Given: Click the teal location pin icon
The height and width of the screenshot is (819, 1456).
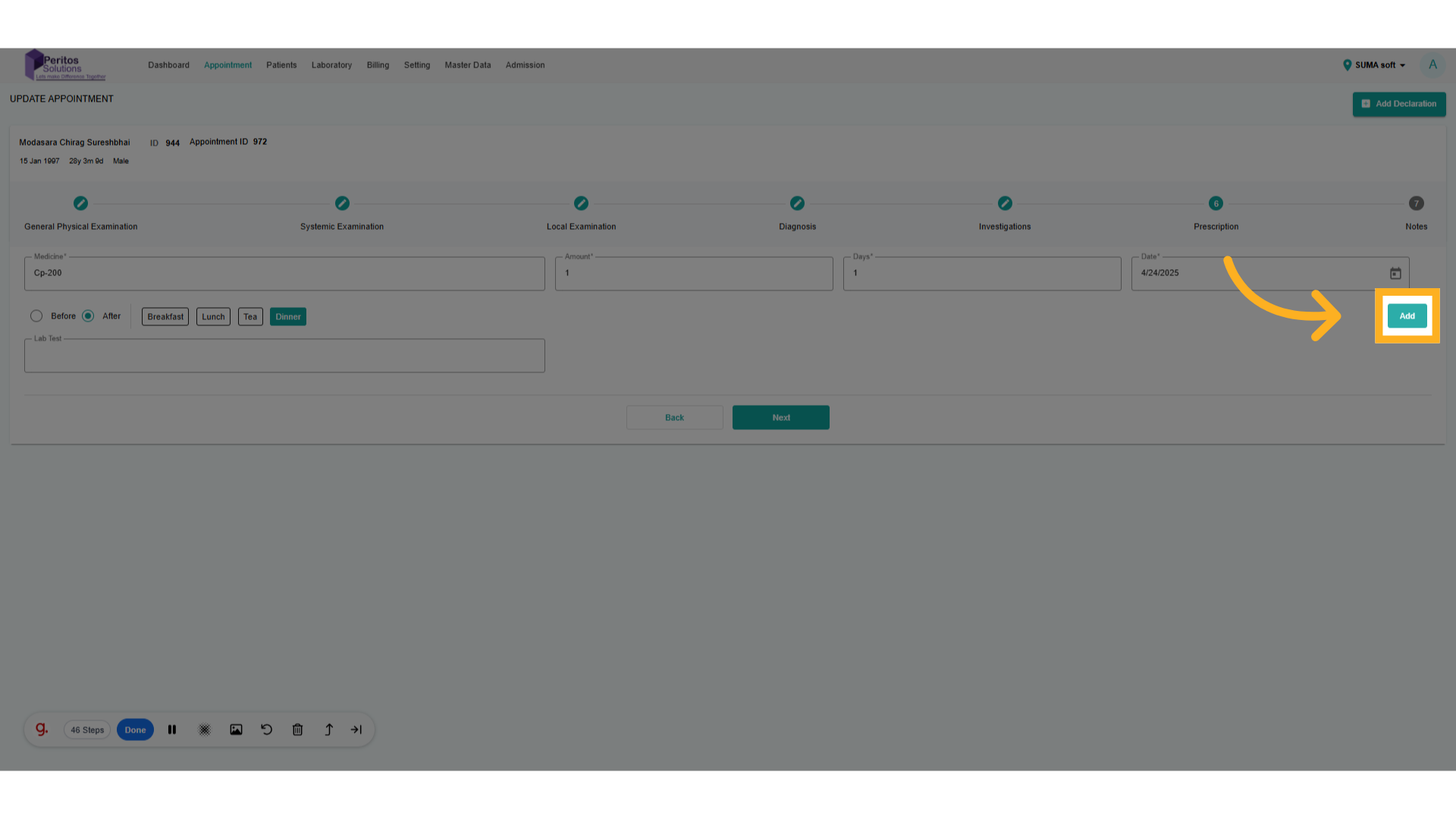Looking at the screenshot, I should pyautogui.click(x=1347, y=65).
